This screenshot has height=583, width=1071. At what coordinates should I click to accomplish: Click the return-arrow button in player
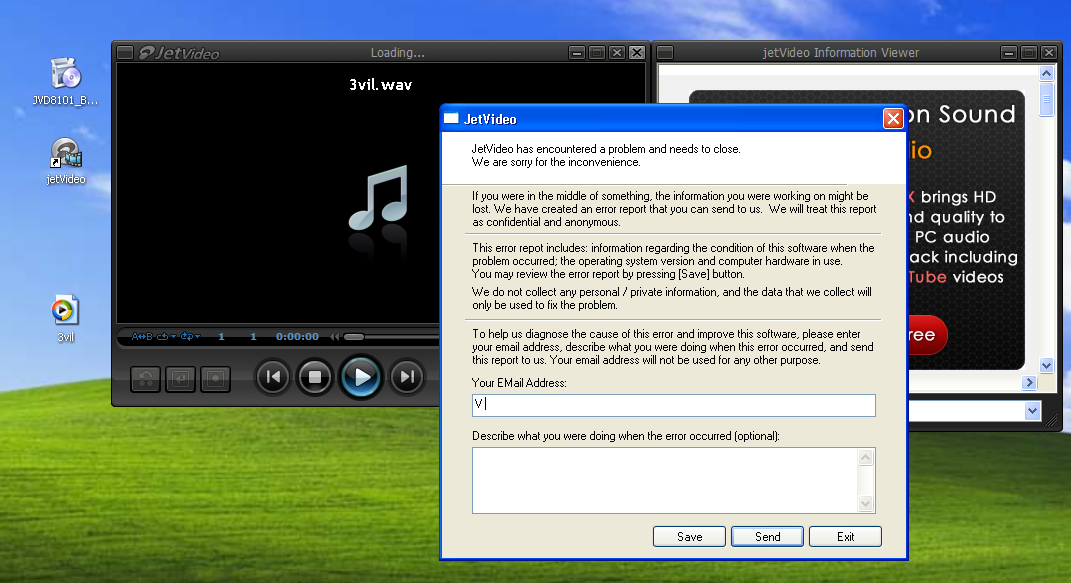coord(180,379)
